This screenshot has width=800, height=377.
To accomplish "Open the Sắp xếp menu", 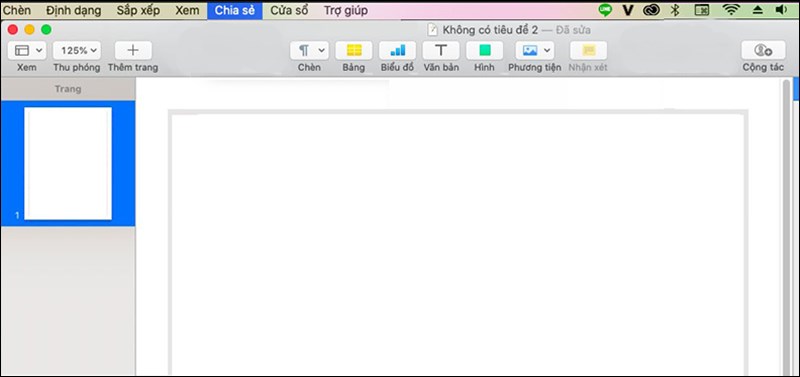I will (138, 11).
